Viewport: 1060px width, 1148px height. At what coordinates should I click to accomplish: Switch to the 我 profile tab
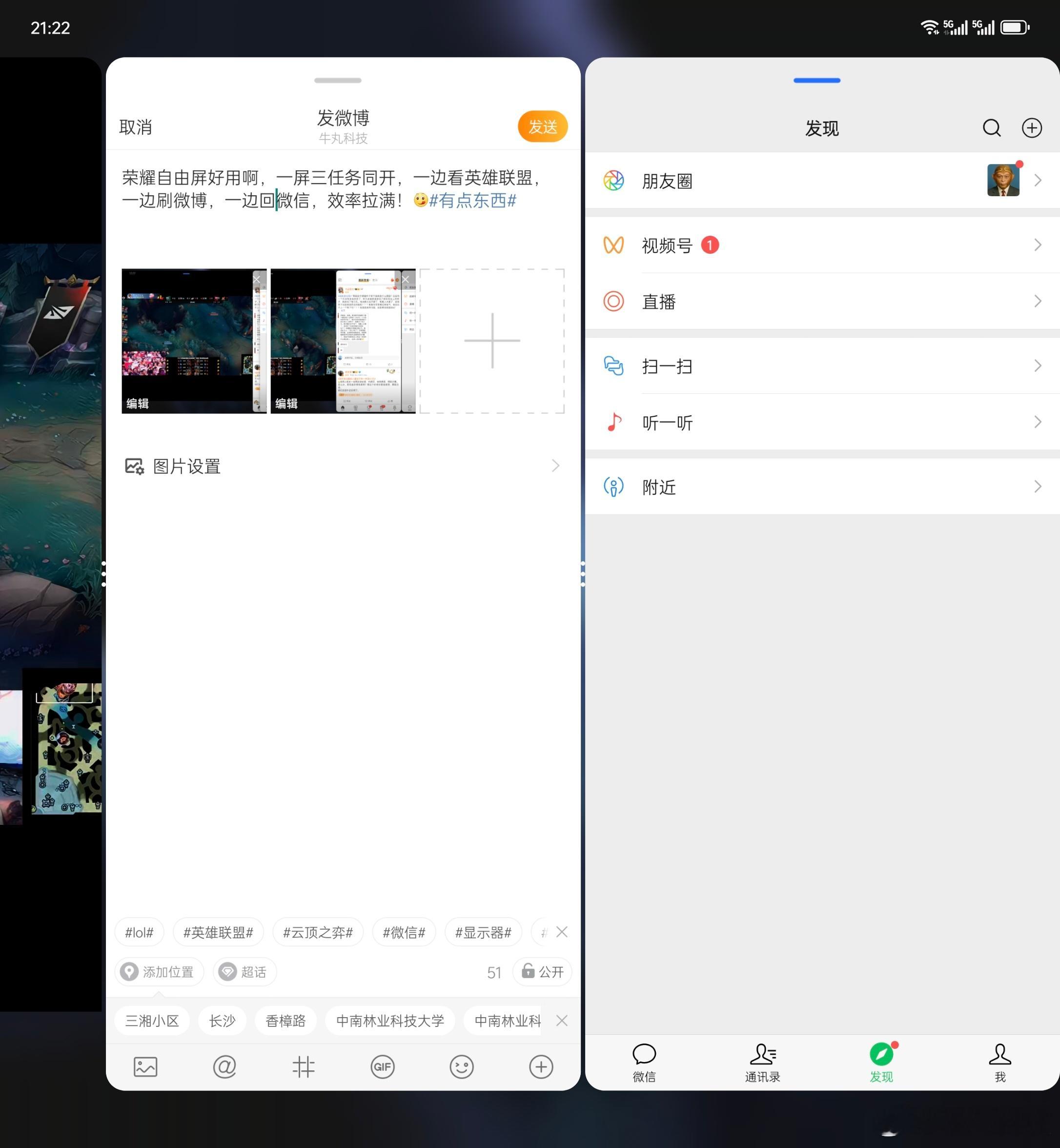[1000, 1063]
